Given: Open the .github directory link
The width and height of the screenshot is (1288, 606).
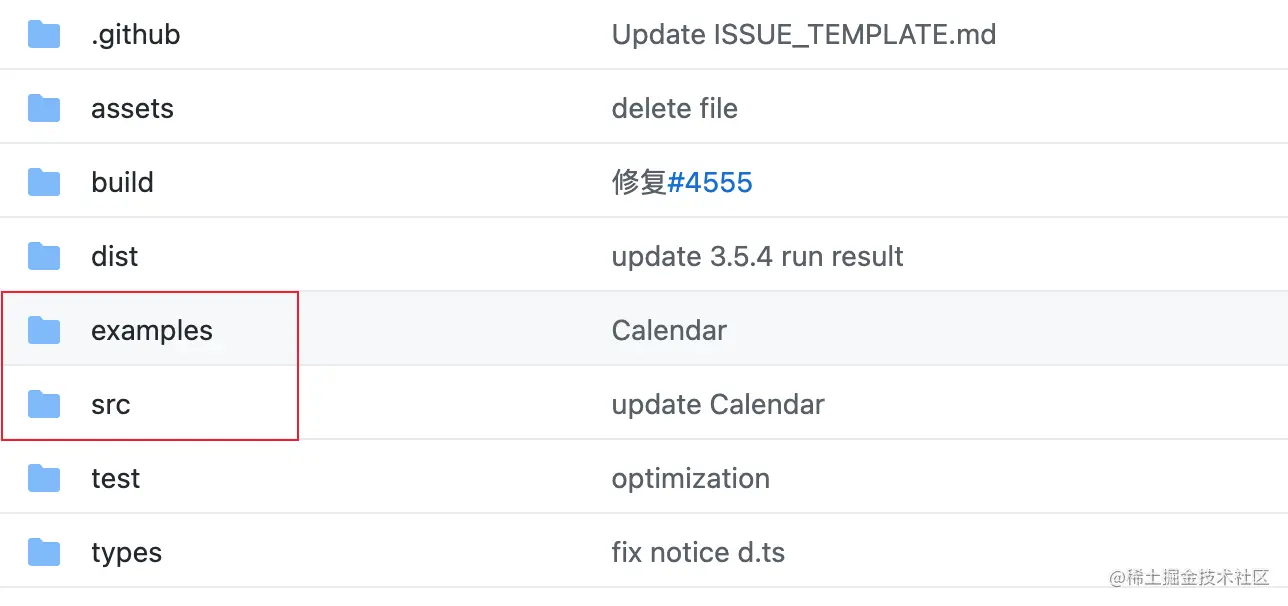Looking at the screenshot, I should 136,35.
